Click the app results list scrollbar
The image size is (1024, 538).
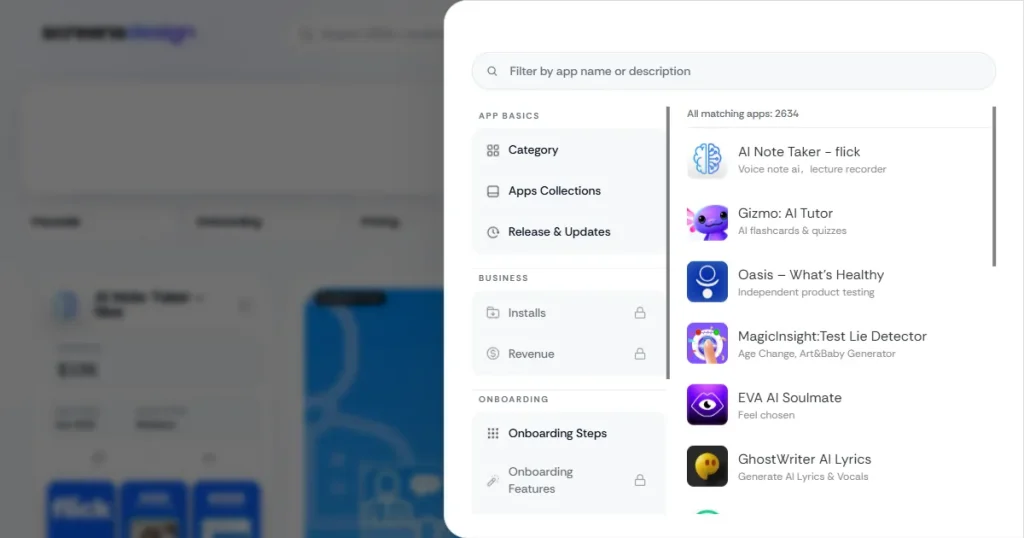point(994,187)
